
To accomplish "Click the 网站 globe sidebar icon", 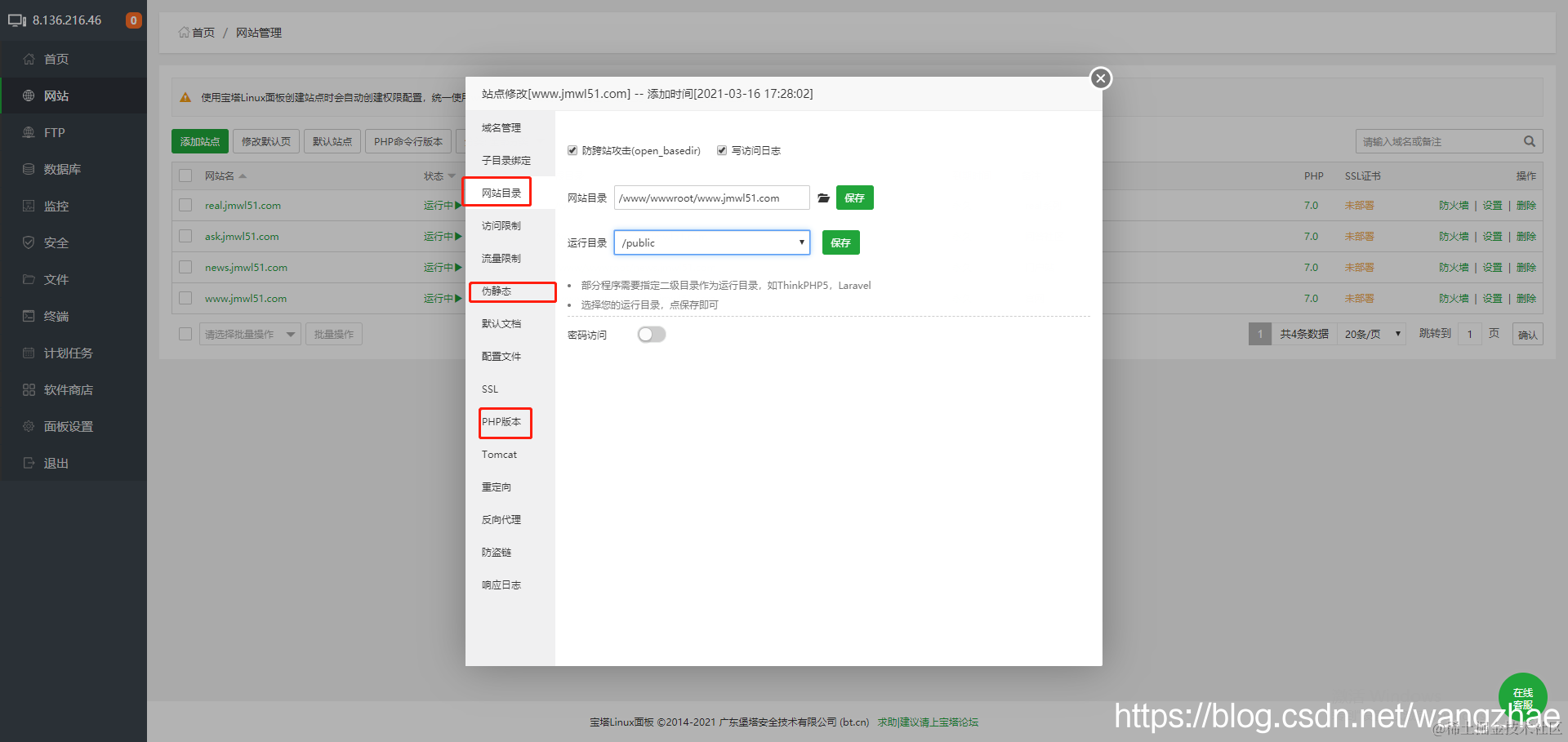I will (29, 96).
